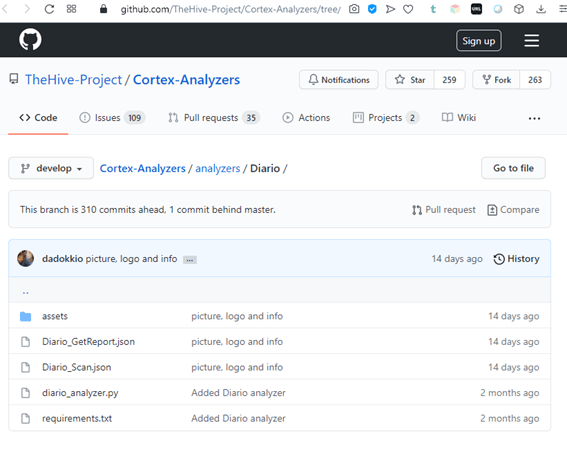Open the History commits link

(516, 259)
